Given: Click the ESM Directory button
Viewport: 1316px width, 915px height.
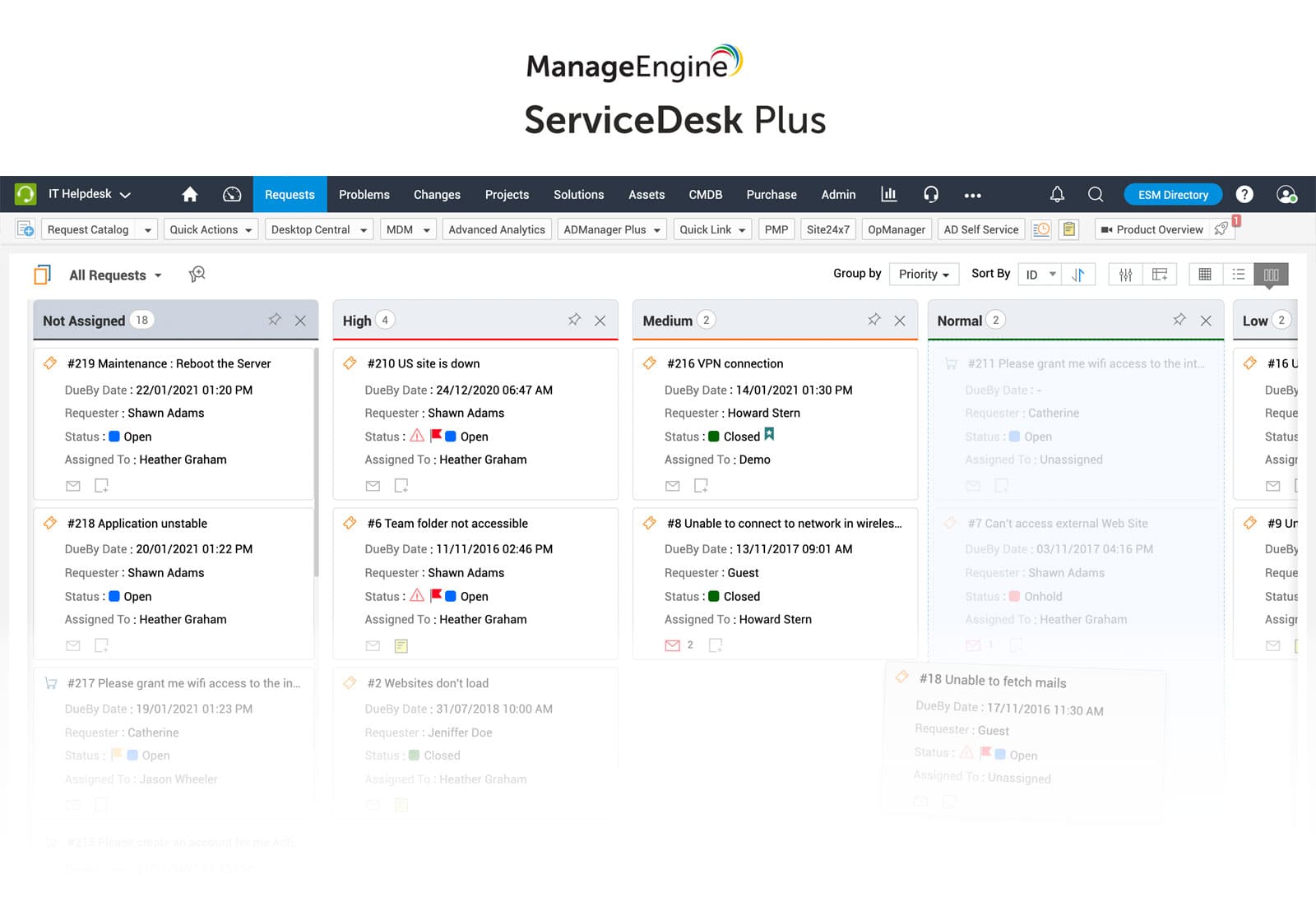Looking at the screenshot, I should (x=1172, y=194).
